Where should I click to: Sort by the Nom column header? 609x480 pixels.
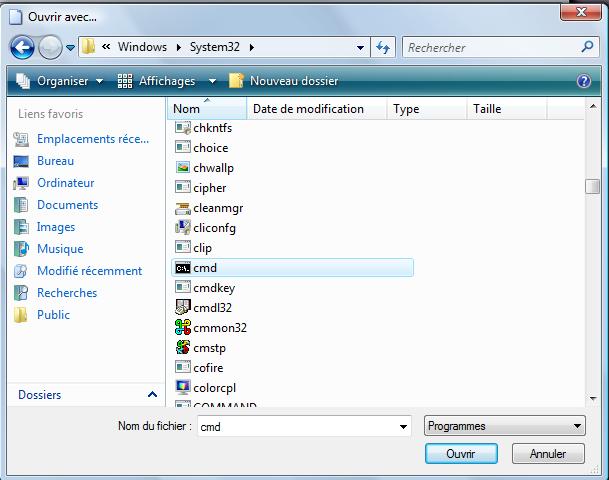pyautogui.click(x=187, y=109)
